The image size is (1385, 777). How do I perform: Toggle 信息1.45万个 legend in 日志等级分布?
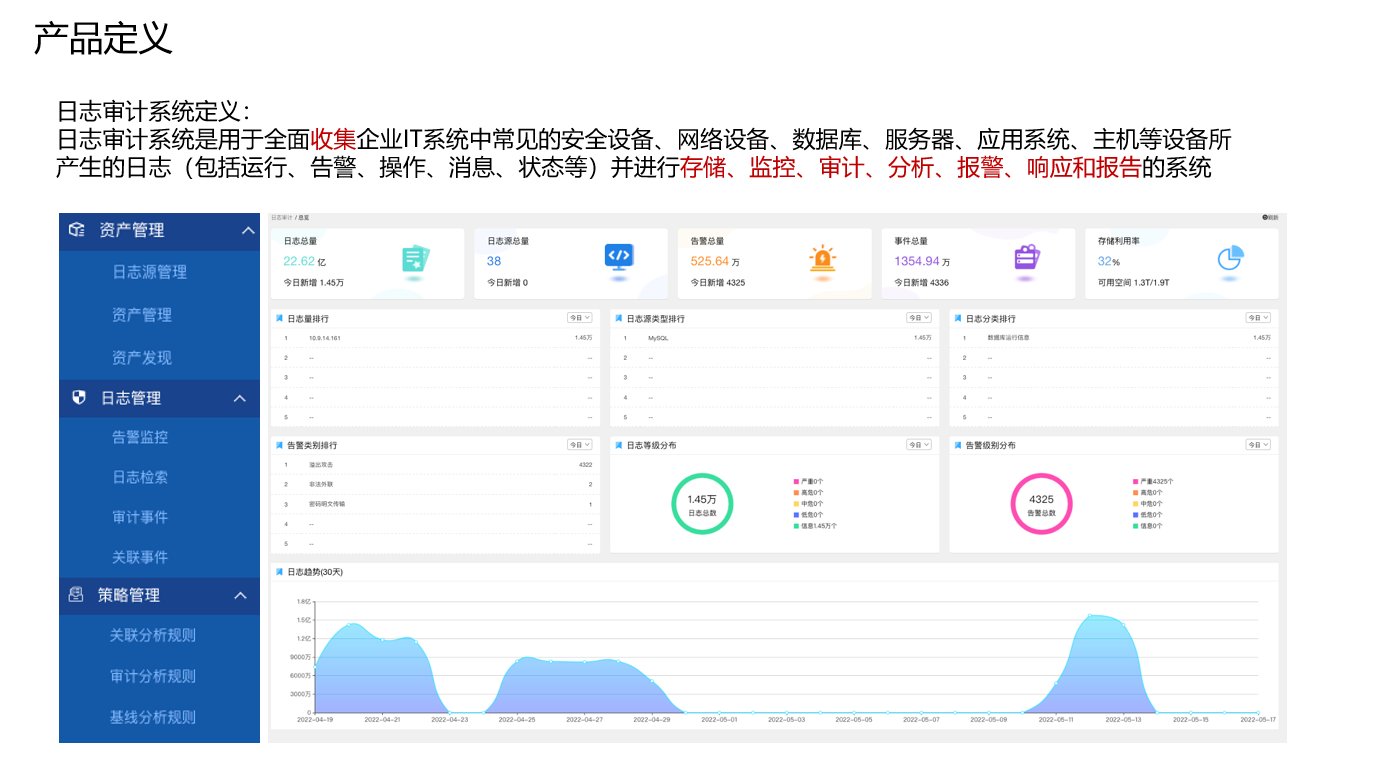click(x=815, y=525)
